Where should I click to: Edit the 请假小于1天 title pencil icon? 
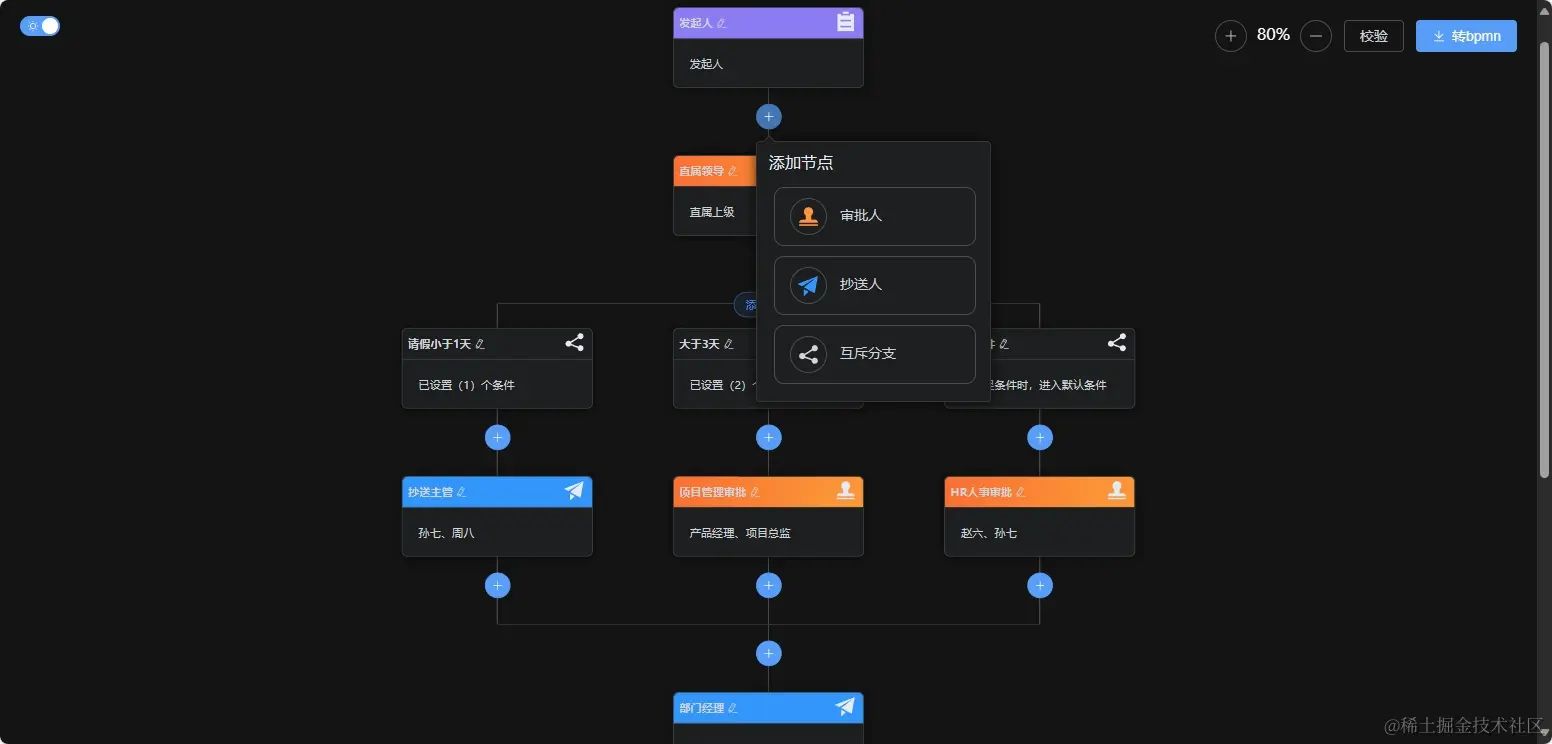click(x=480, y=344)
